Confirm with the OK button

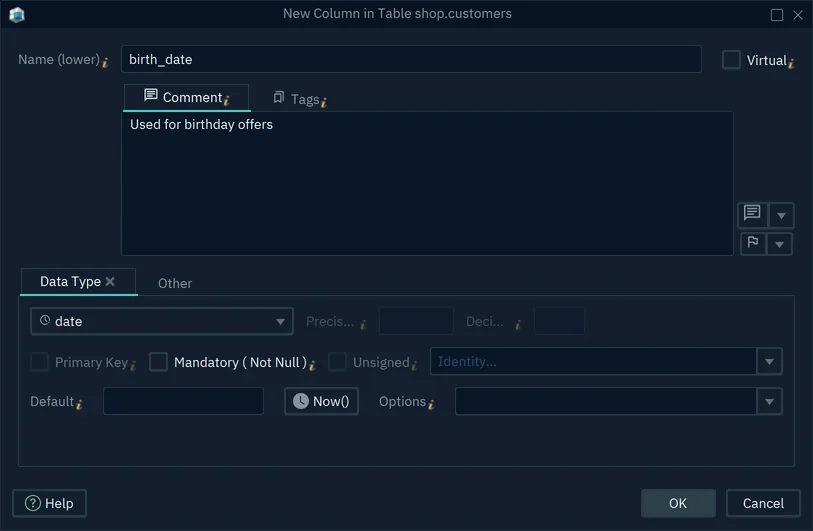[678, 503]
